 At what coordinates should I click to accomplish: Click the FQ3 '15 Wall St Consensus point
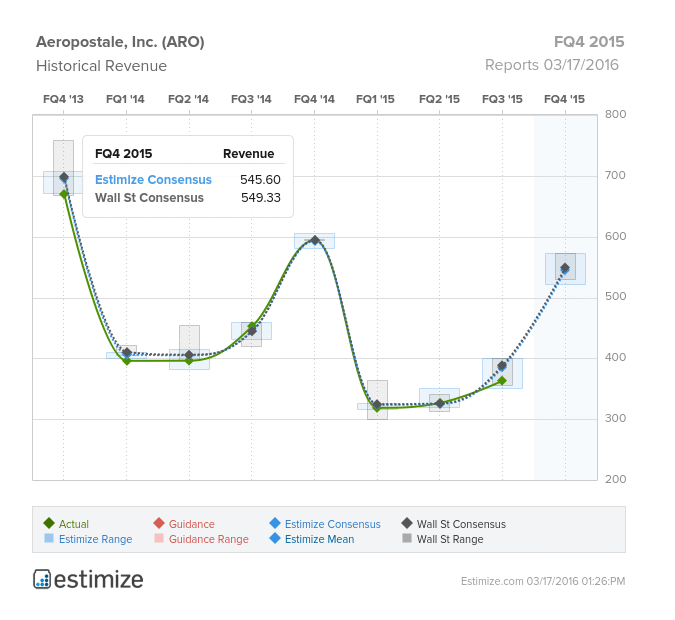tap(502, 366)
